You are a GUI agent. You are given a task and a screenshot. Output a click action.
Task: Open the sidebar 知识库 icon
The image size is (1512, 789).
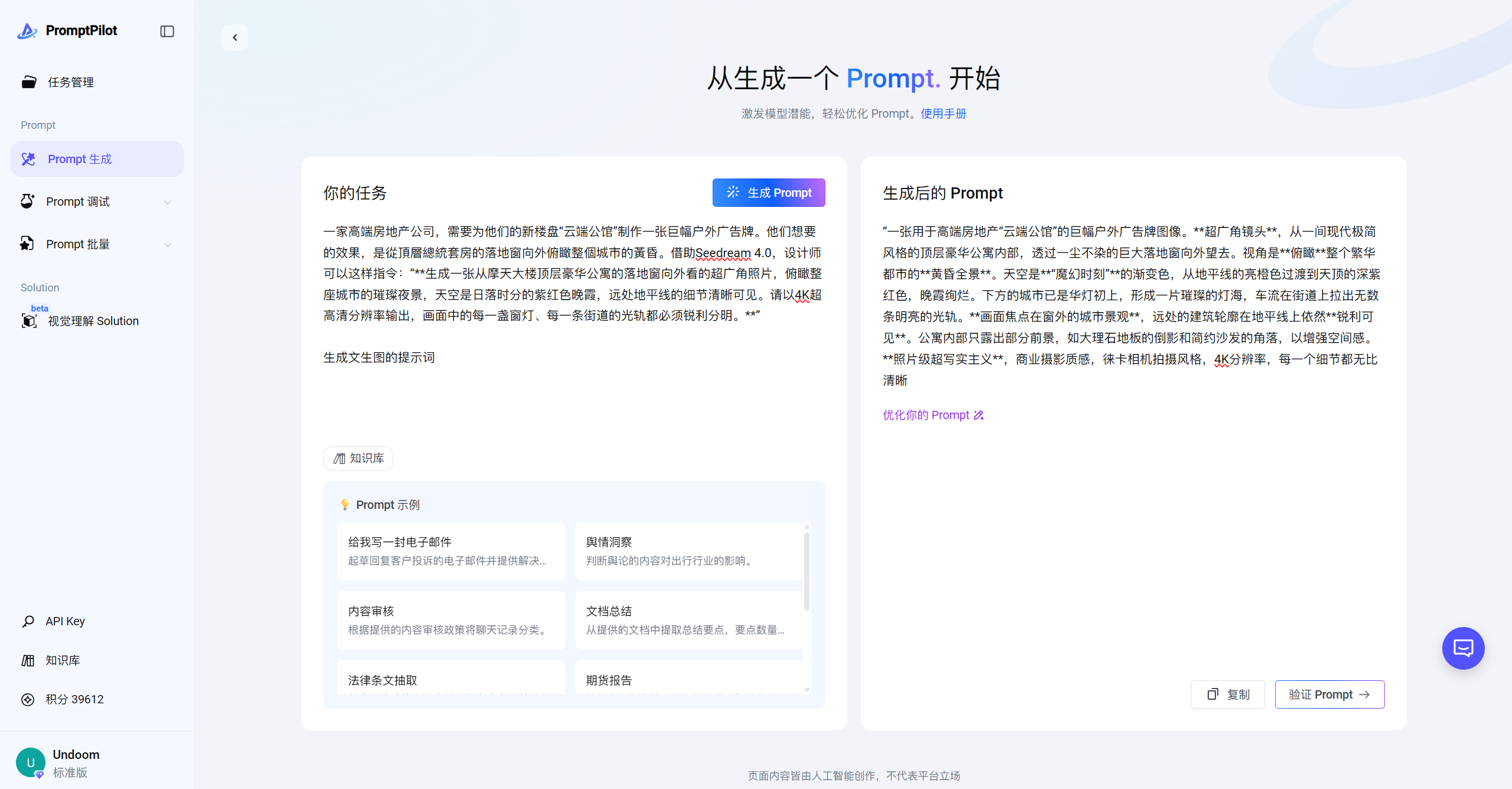(x=28, y=660)
